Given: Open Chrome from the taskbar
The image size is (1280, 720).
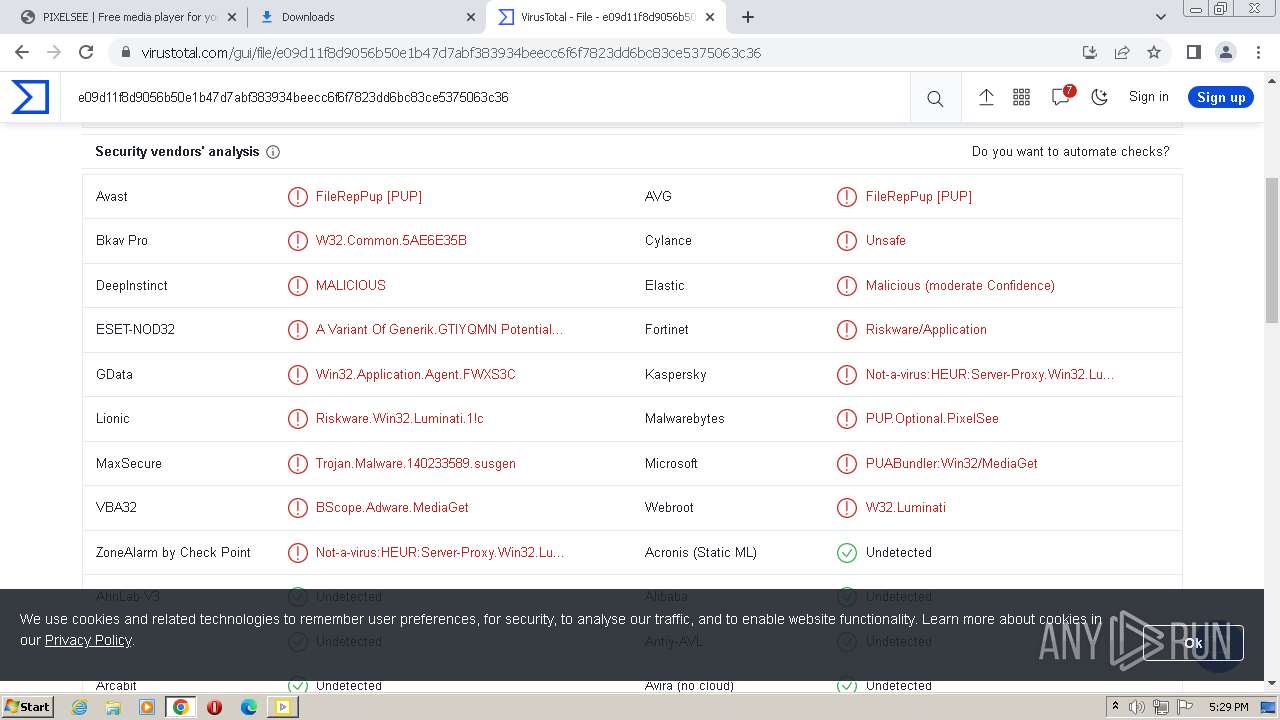Looking at the screenshot, I should click(x=180, y=707).
